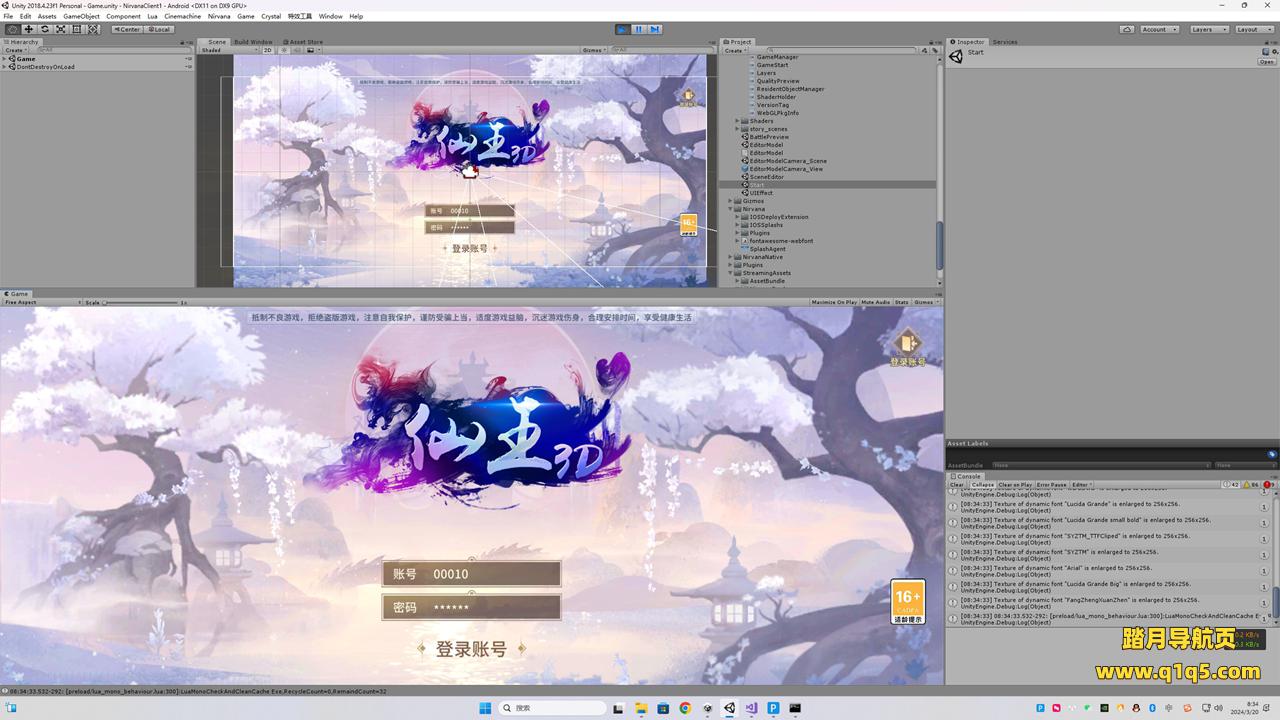
Task: Open the Layout dropdown
Action: pos(1252,29)
